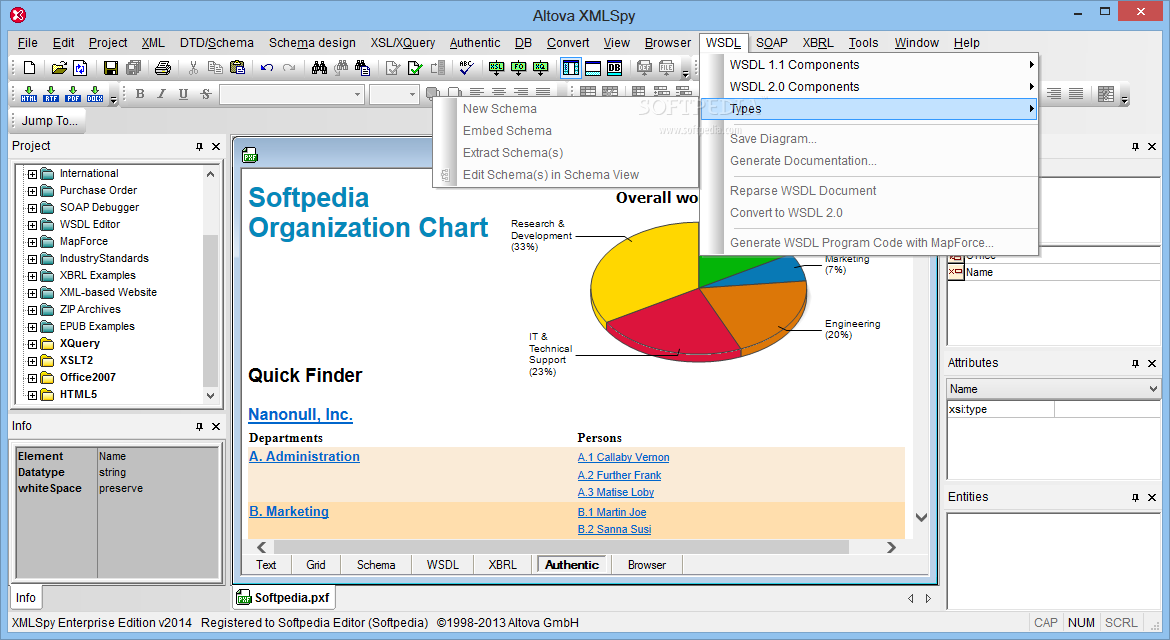Select WSDL 2.0 Components in the WSDL menu
Image resolution: width=1170 pixels, height=640 pixels.
pyautogui.click(x=869, y=87)
